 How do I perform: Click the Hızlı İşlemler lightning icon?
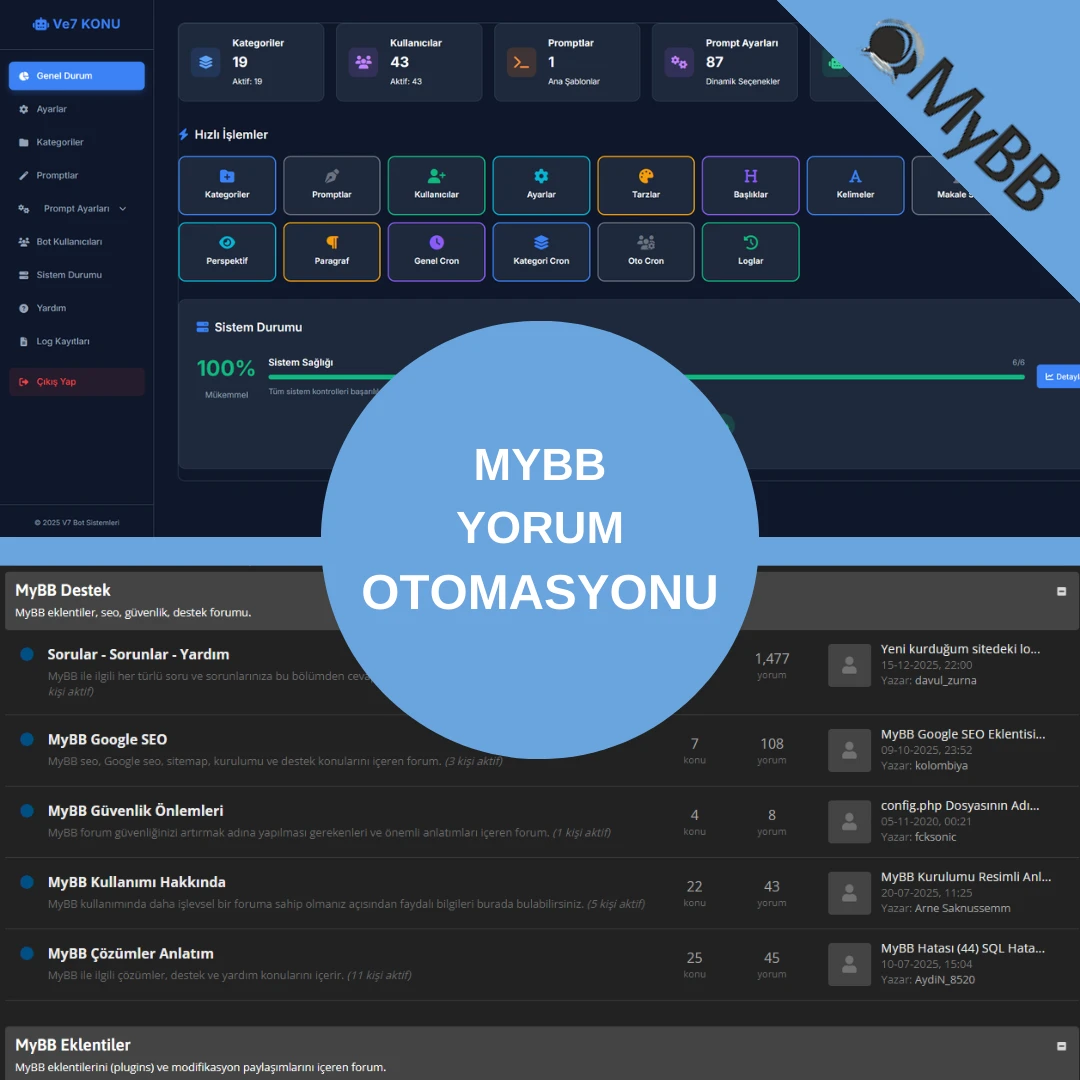(x=183, y=134)
